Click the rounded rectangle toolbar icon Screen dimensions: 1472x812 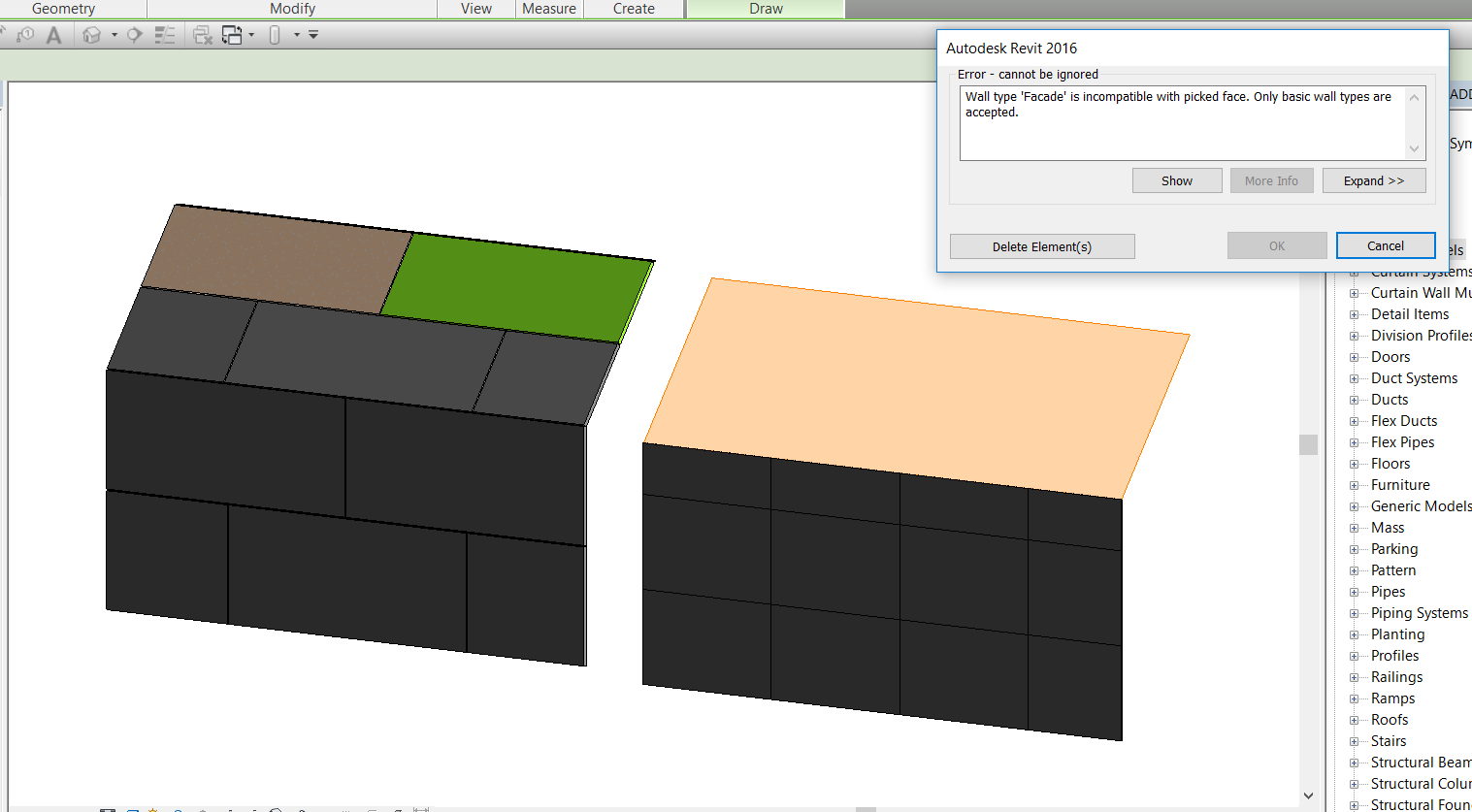coord(275,35)
